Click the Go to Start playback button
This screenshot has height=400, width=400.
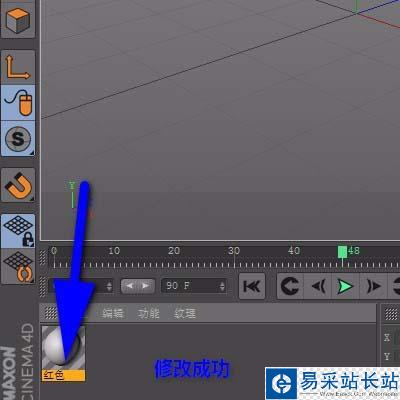(252, 286)
